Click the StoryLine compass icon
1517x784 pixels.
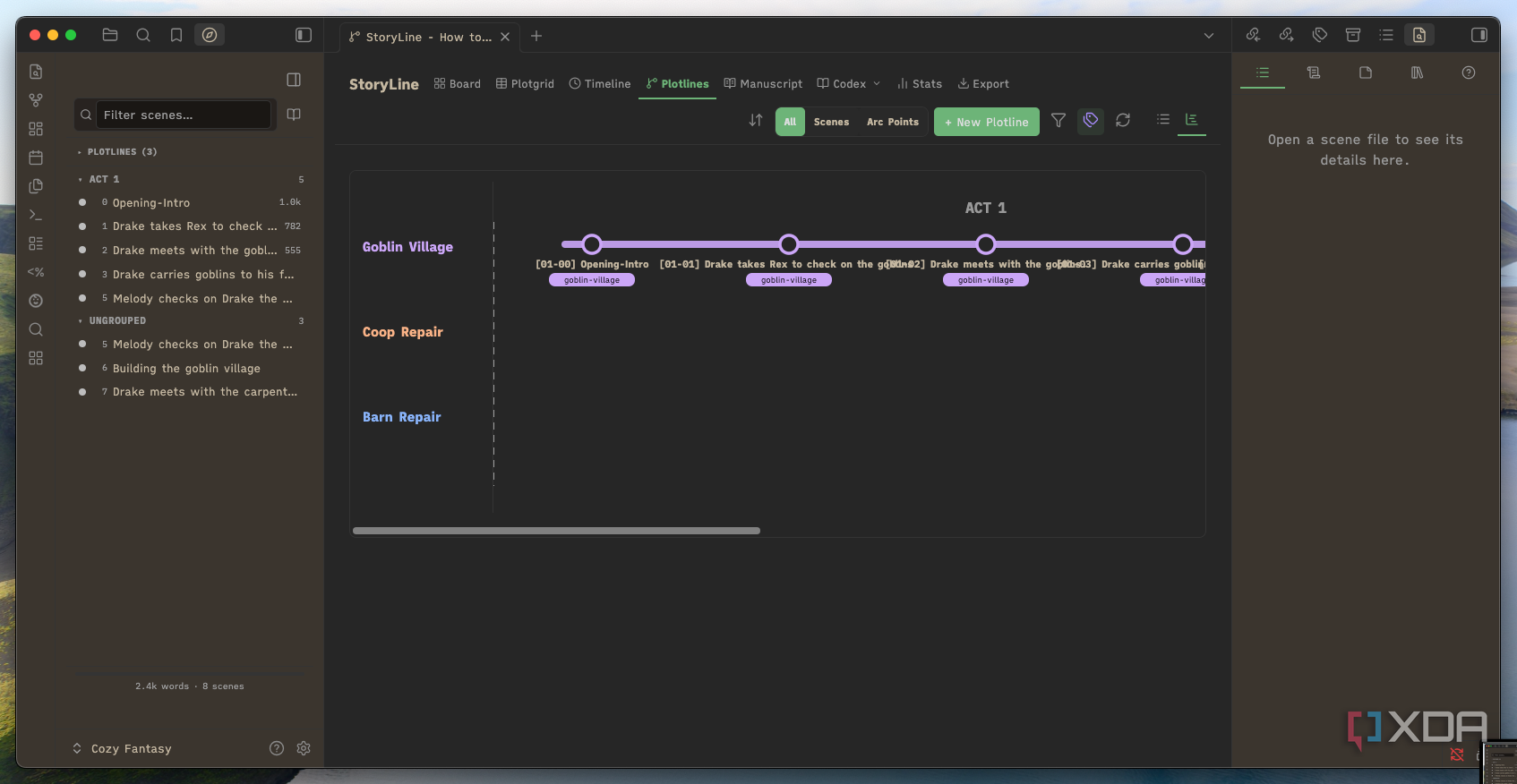[x=210, y=35]
